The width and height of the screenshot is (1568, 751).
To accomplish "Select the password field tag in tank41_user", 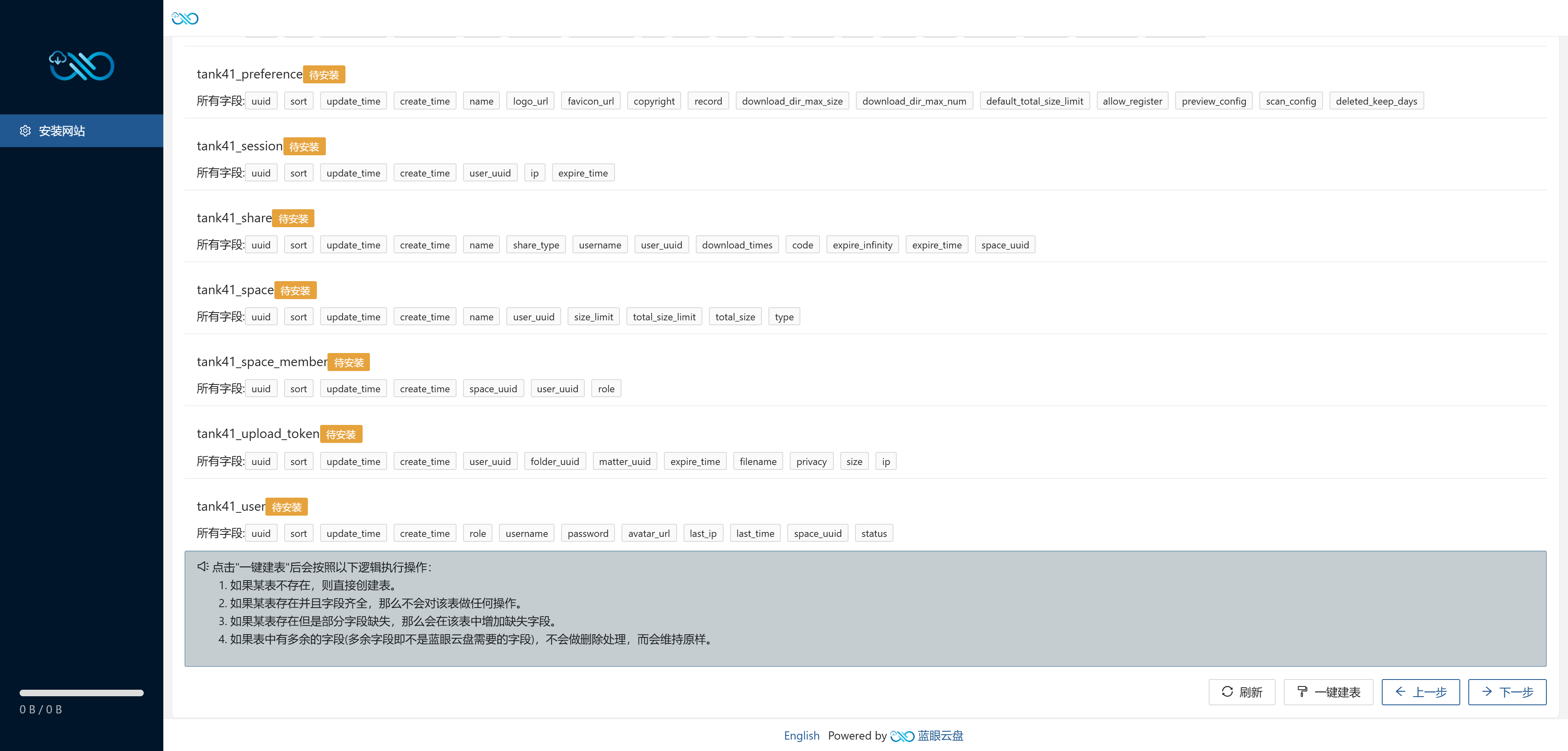I will [x=588, y=534].
